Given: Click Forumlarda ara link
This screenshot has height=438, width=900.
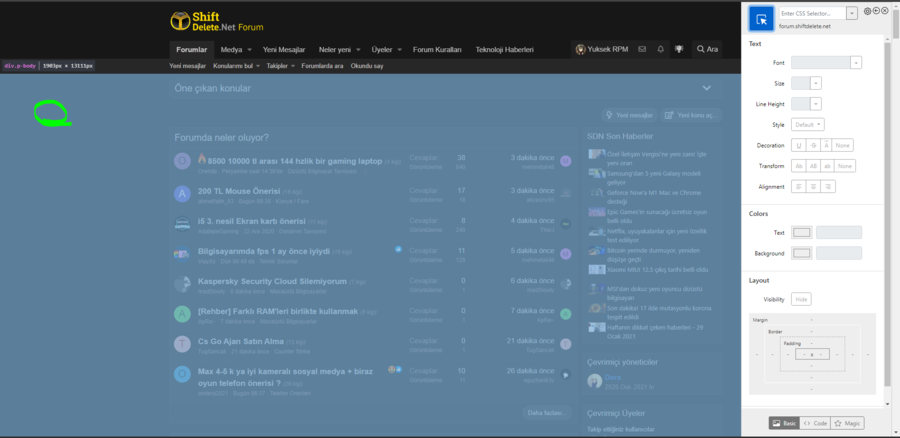Looking at the screenshot, I should tap(322, 66).
